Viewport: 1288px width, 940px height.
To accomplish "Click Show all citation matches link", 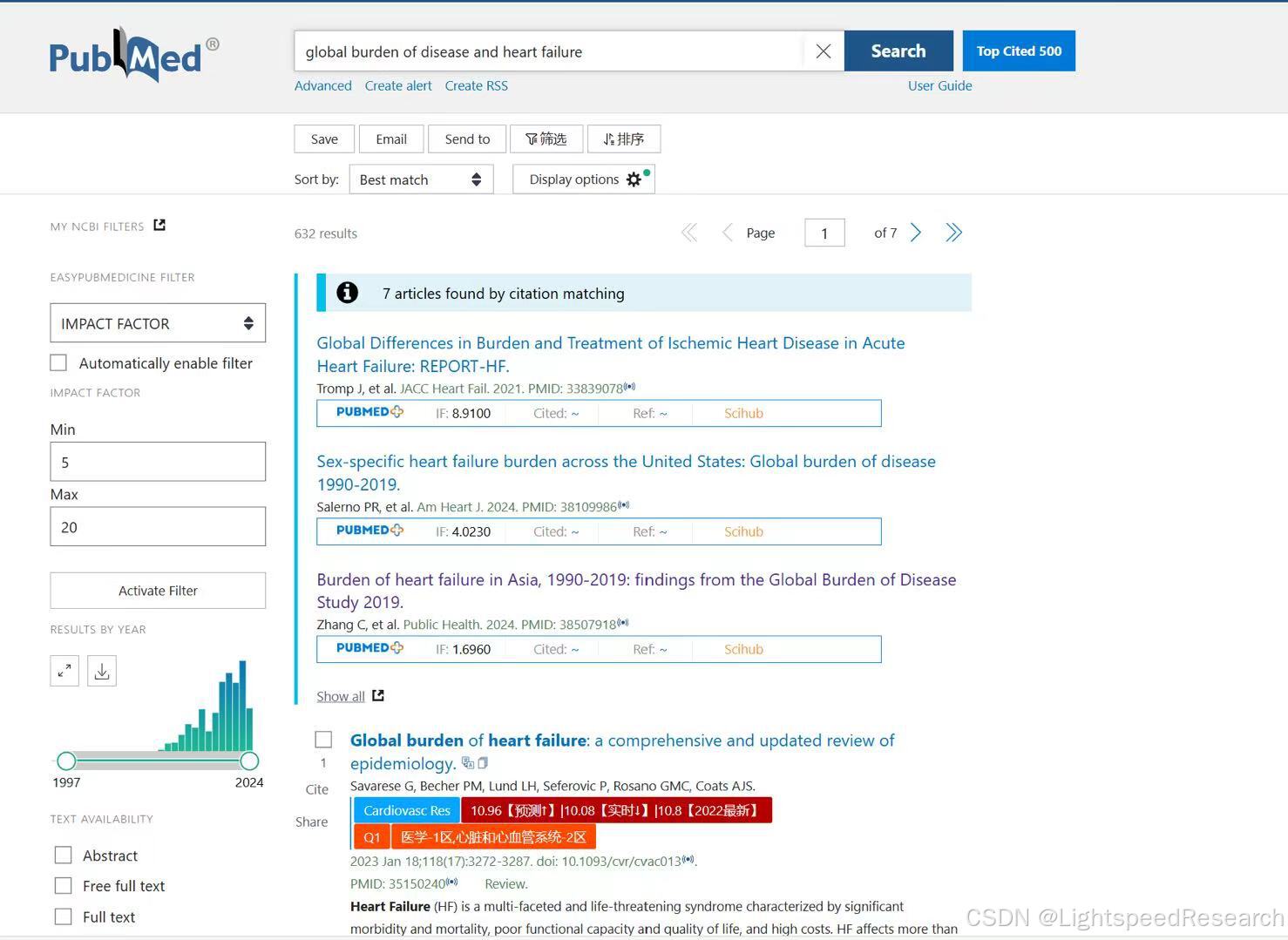I will click(x=341, y=696).
